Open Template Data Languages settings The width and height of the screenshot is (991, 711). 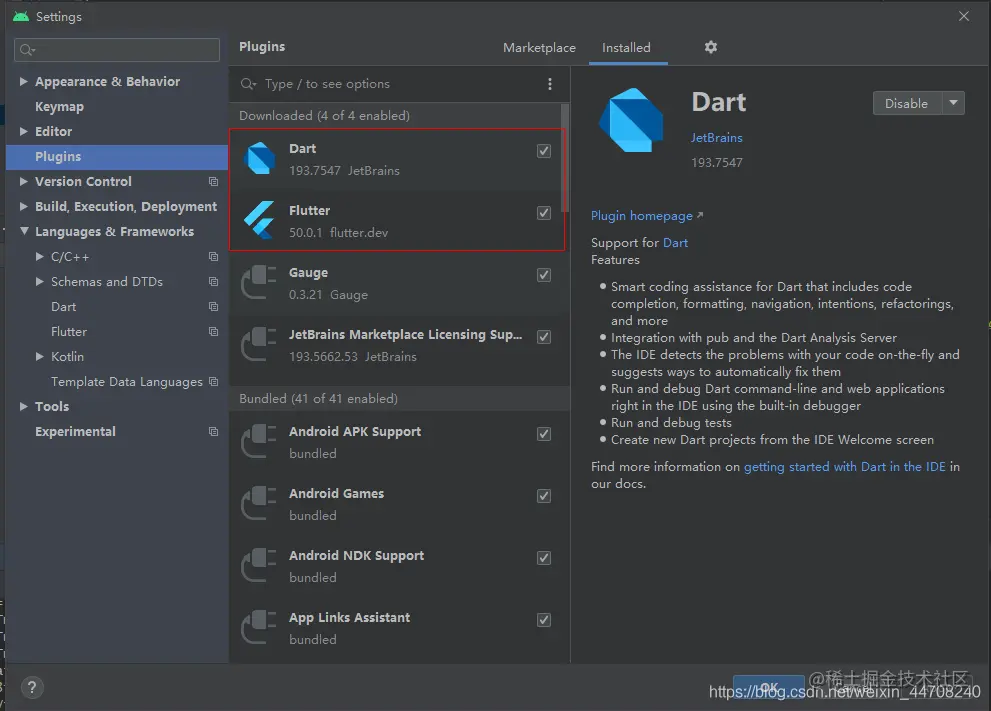point(126,382)
